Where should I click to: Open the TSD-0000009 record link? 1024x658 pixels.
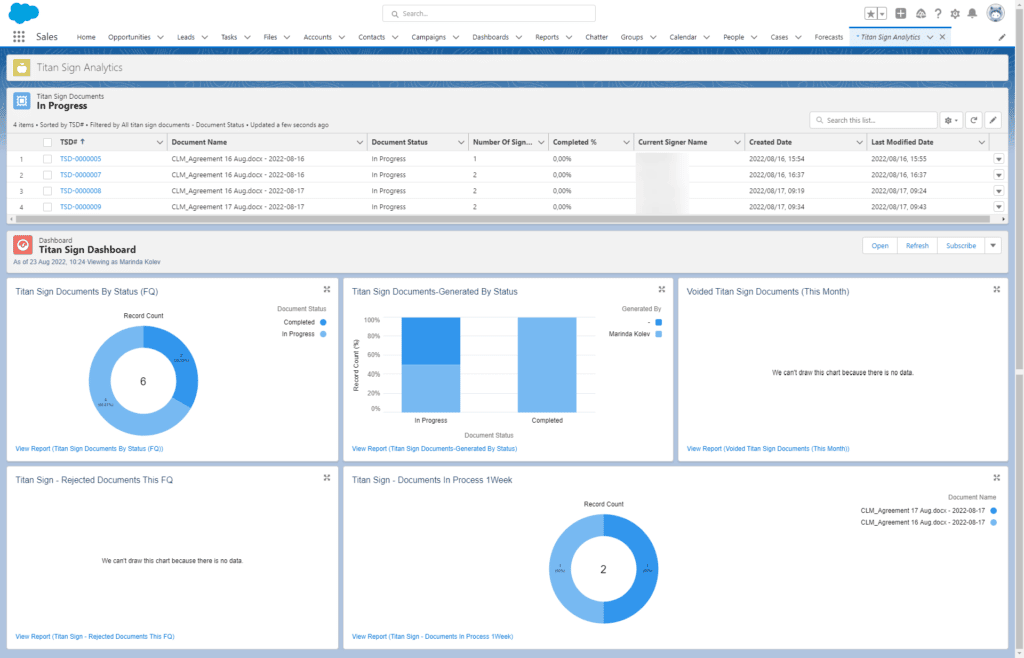(x=80, y=207)
